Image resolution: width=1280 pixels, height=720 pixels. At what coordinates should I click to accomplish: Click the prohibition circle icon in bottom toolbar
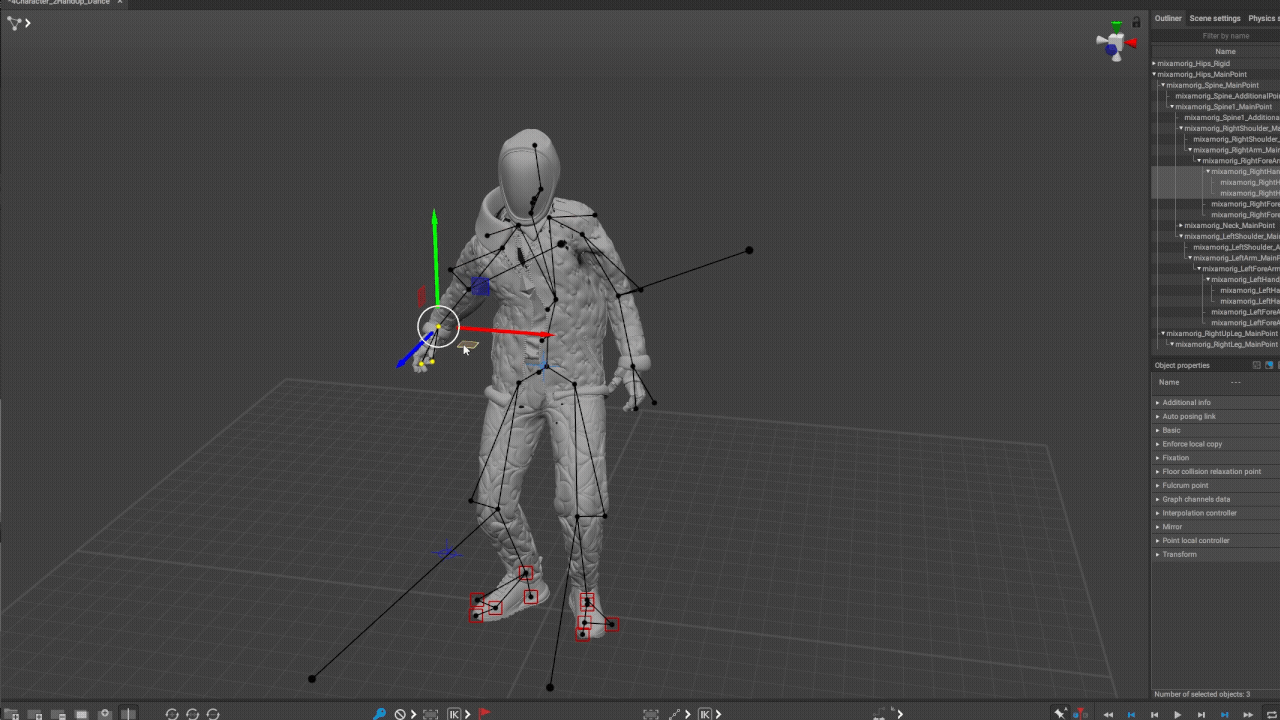click(400, 714)
